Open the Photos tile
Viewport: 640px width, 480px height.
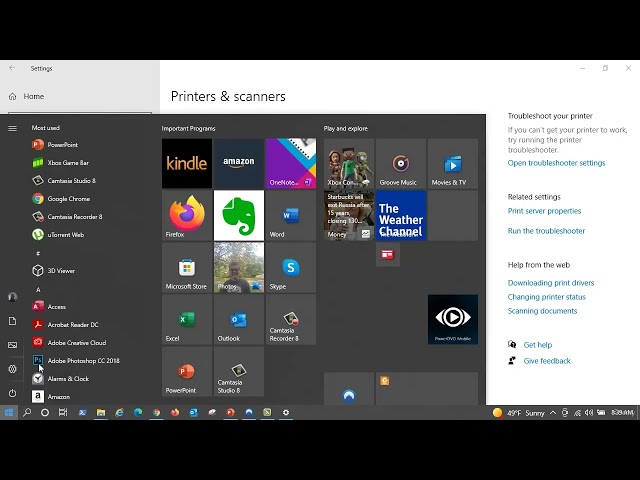point(239,267)
